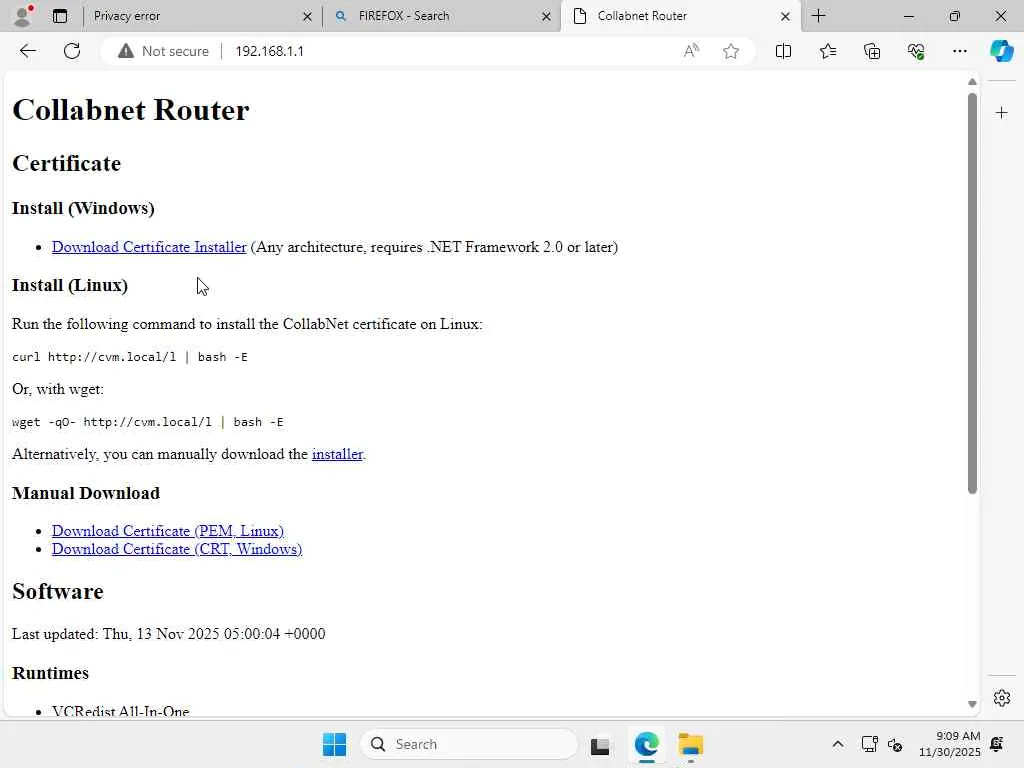Viewport: 1024px width, 768px height.
Task: Open Browser essentials heart icon
Action: pos(916,51)
